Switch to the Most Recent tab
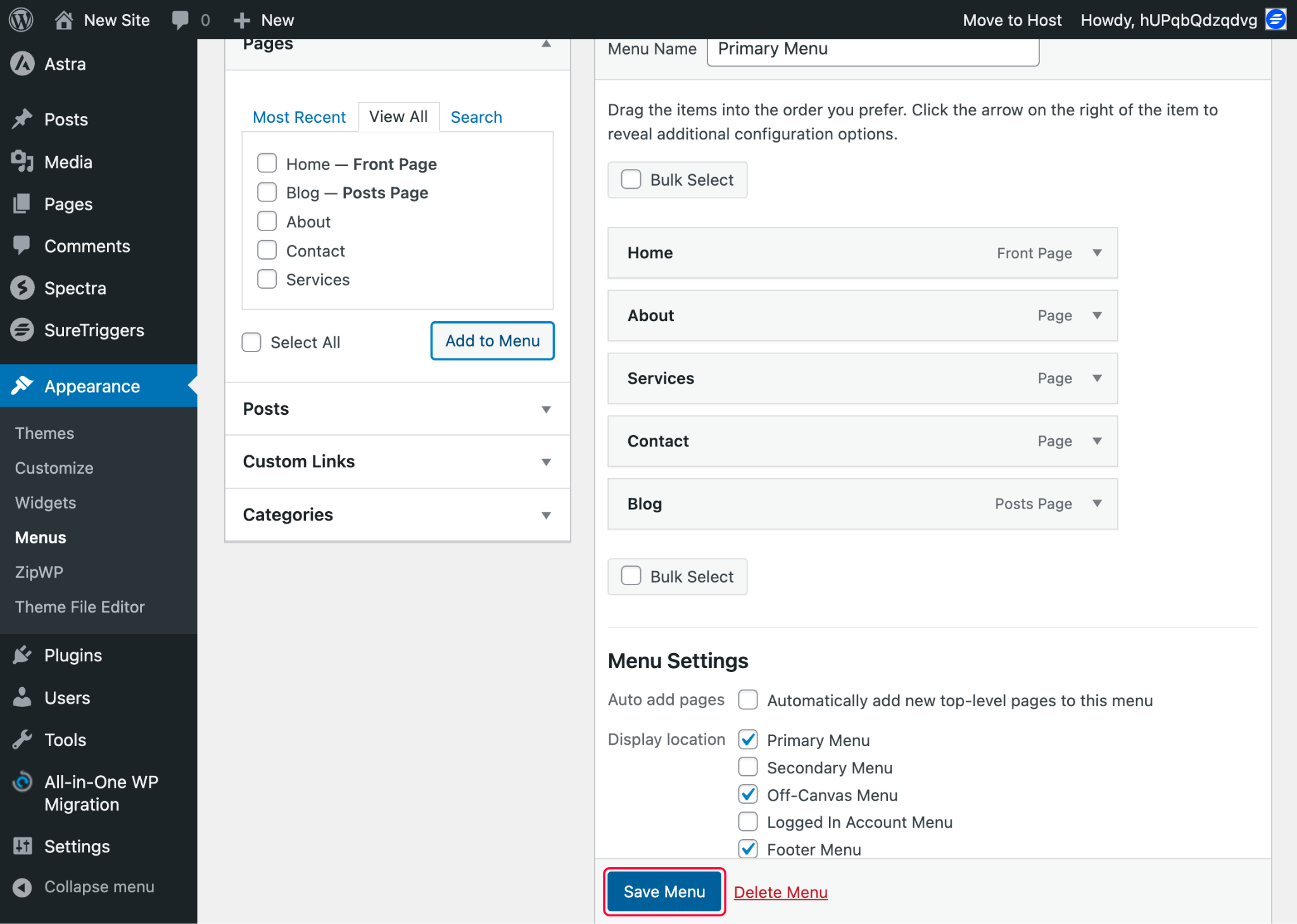 (299, 117)
